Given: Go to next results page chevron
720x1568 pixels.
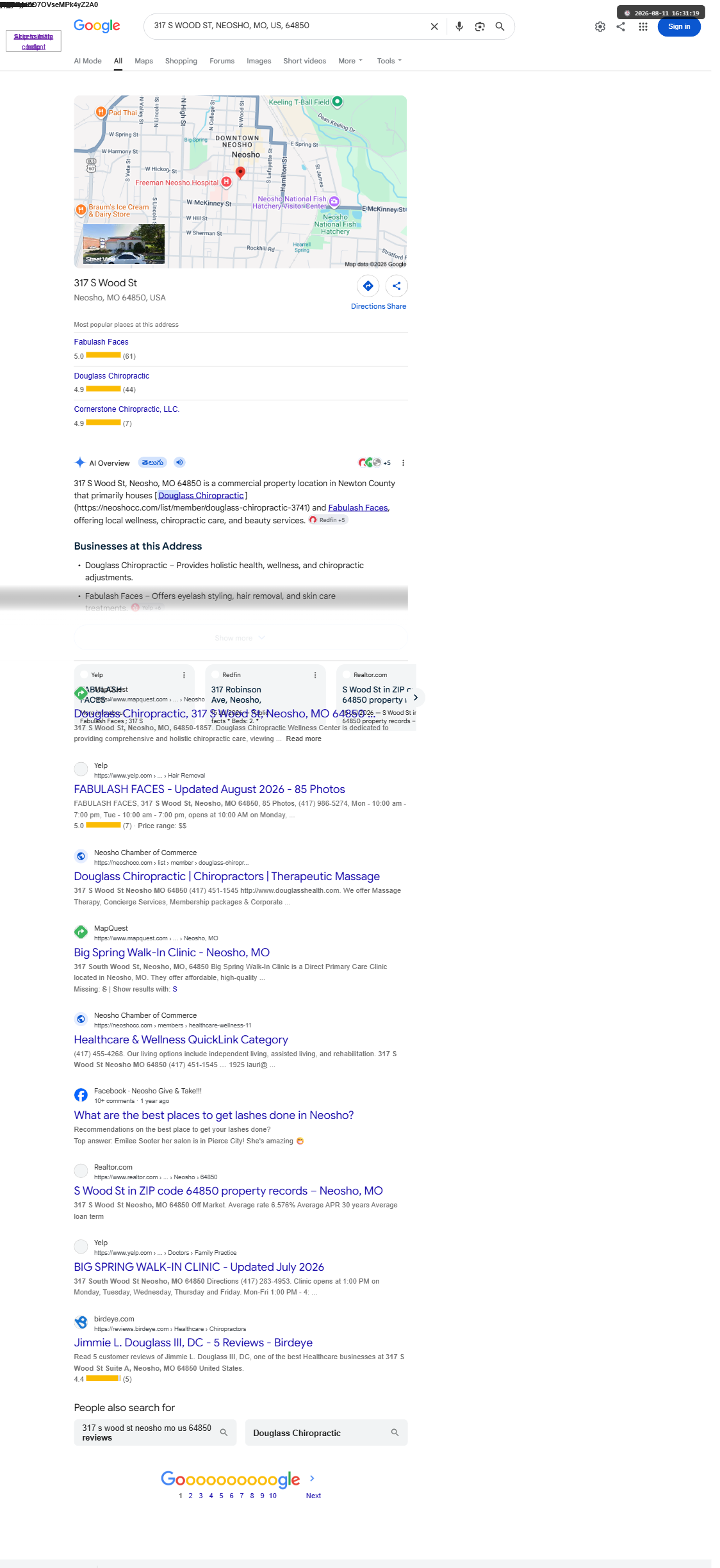Looking at the screenshot, I should (312, 1478).
